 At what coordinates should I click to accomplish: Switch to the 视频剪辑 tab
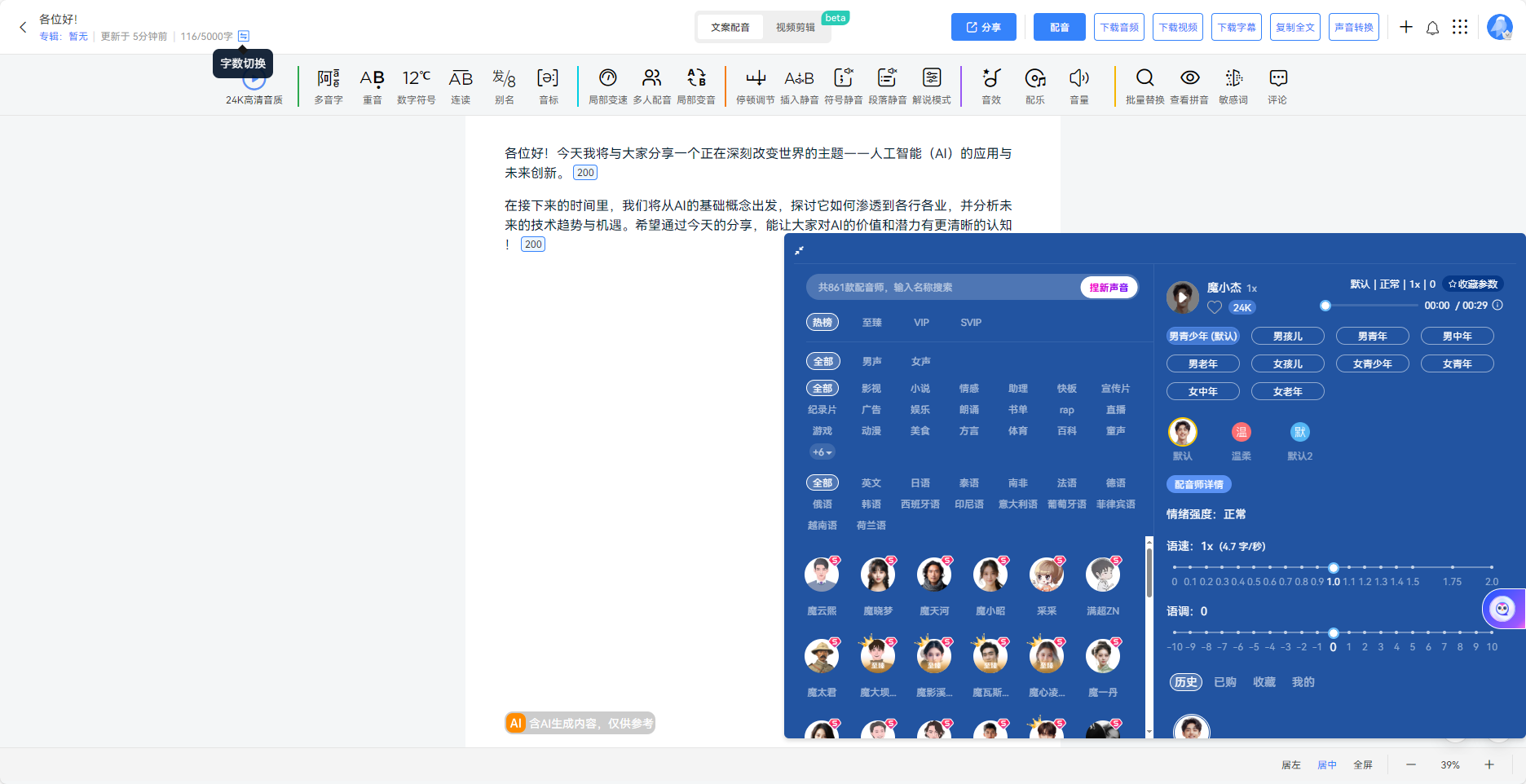797,26
